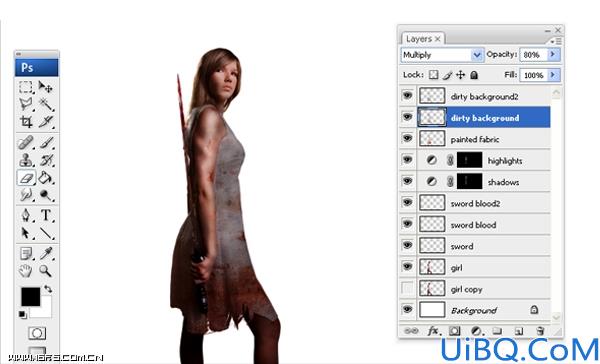600x364 pixels.
Task: Activate the Zoom tool
Action: coord(46,271)
